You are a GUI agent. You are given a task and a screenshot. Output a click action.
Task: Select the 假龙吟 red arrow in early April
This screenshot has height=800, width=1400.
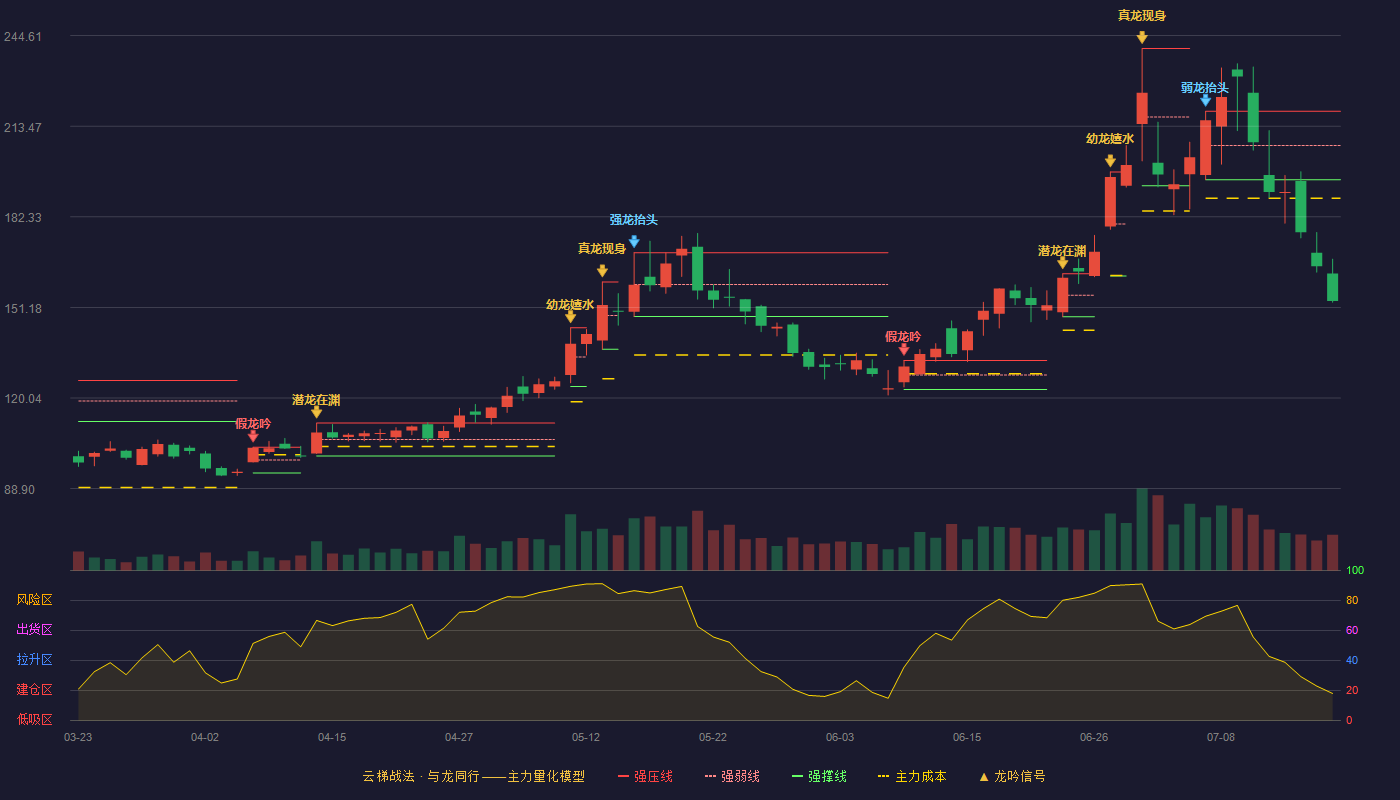coord(253,436)
